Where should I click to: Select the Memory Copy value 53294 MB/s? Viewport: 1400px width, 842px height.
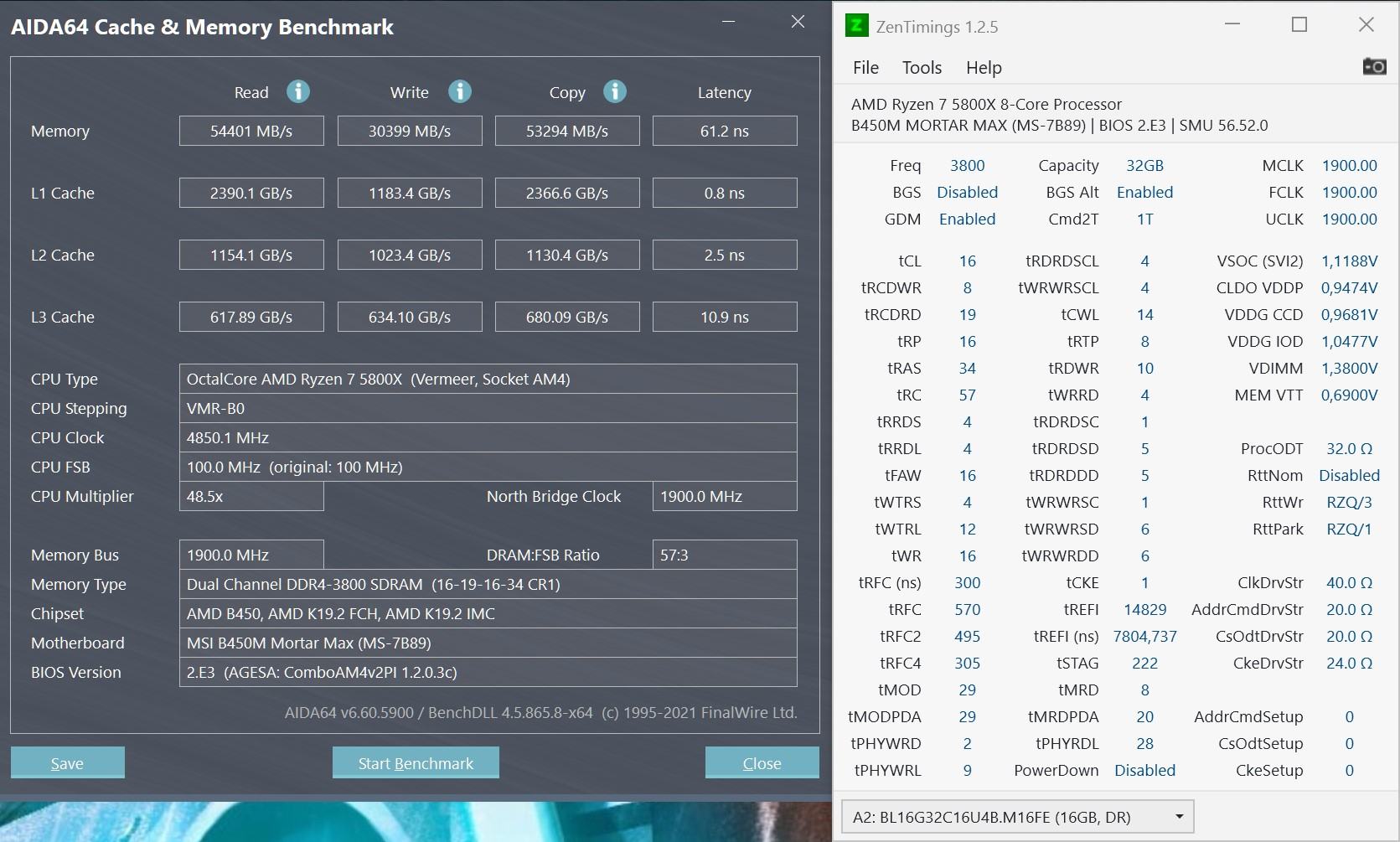(567, 131)
